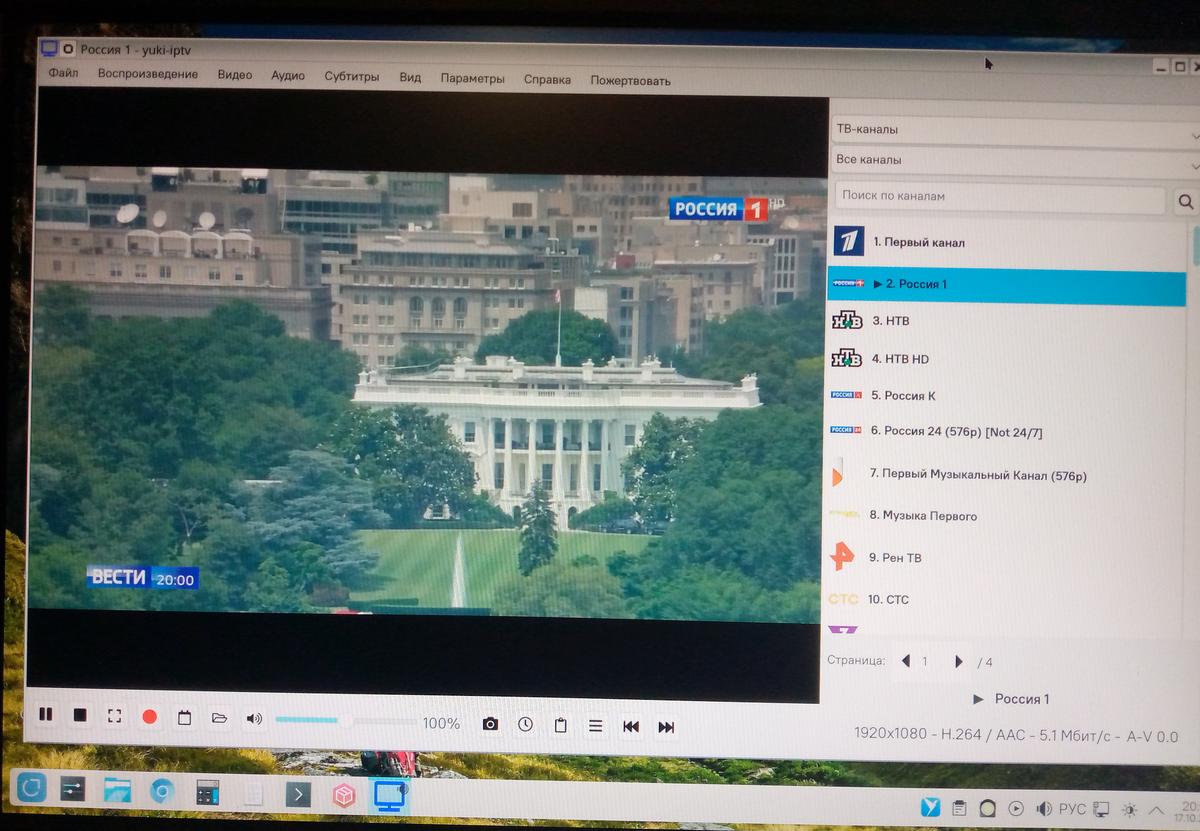Select channel 6. Россия 24 (576p)
Viewport: 1200px width, 831px height.
click(x=1007, y=432)
